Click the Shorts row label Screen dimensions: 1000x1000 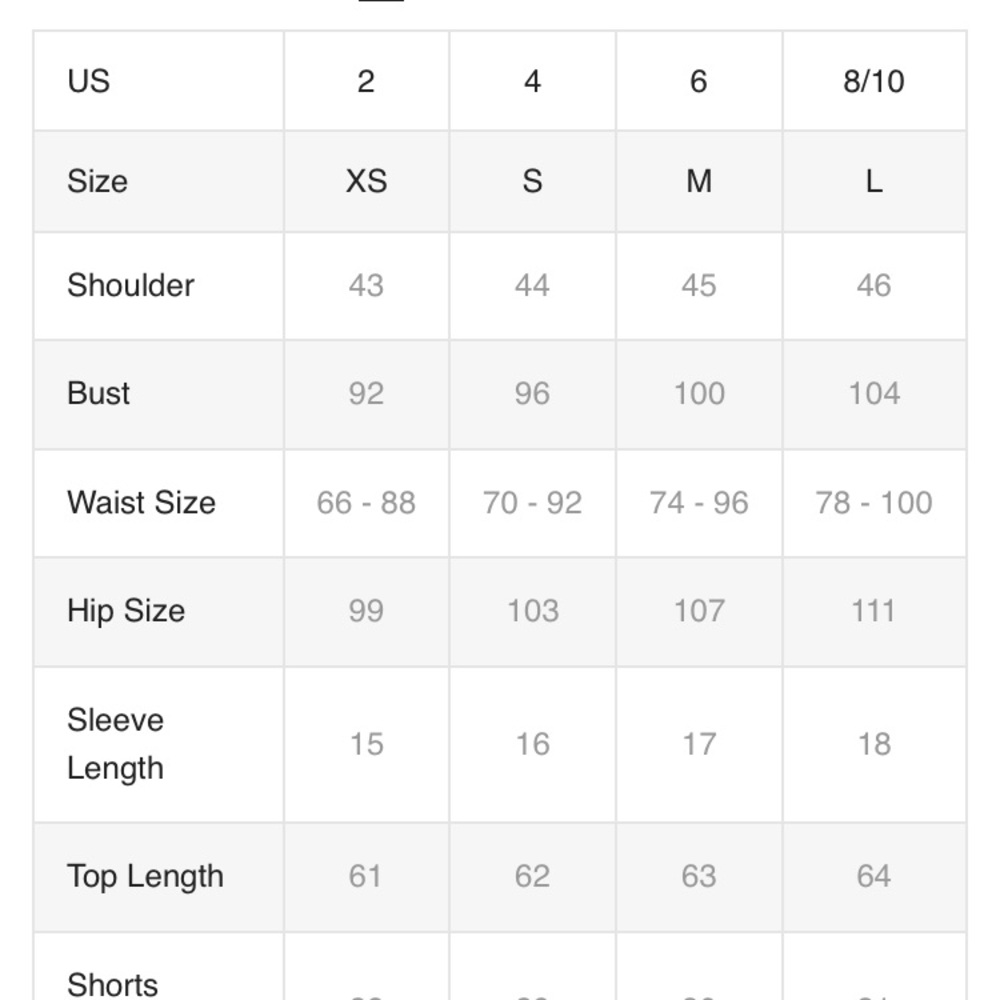pyautogui.click(x=113, y=984)
